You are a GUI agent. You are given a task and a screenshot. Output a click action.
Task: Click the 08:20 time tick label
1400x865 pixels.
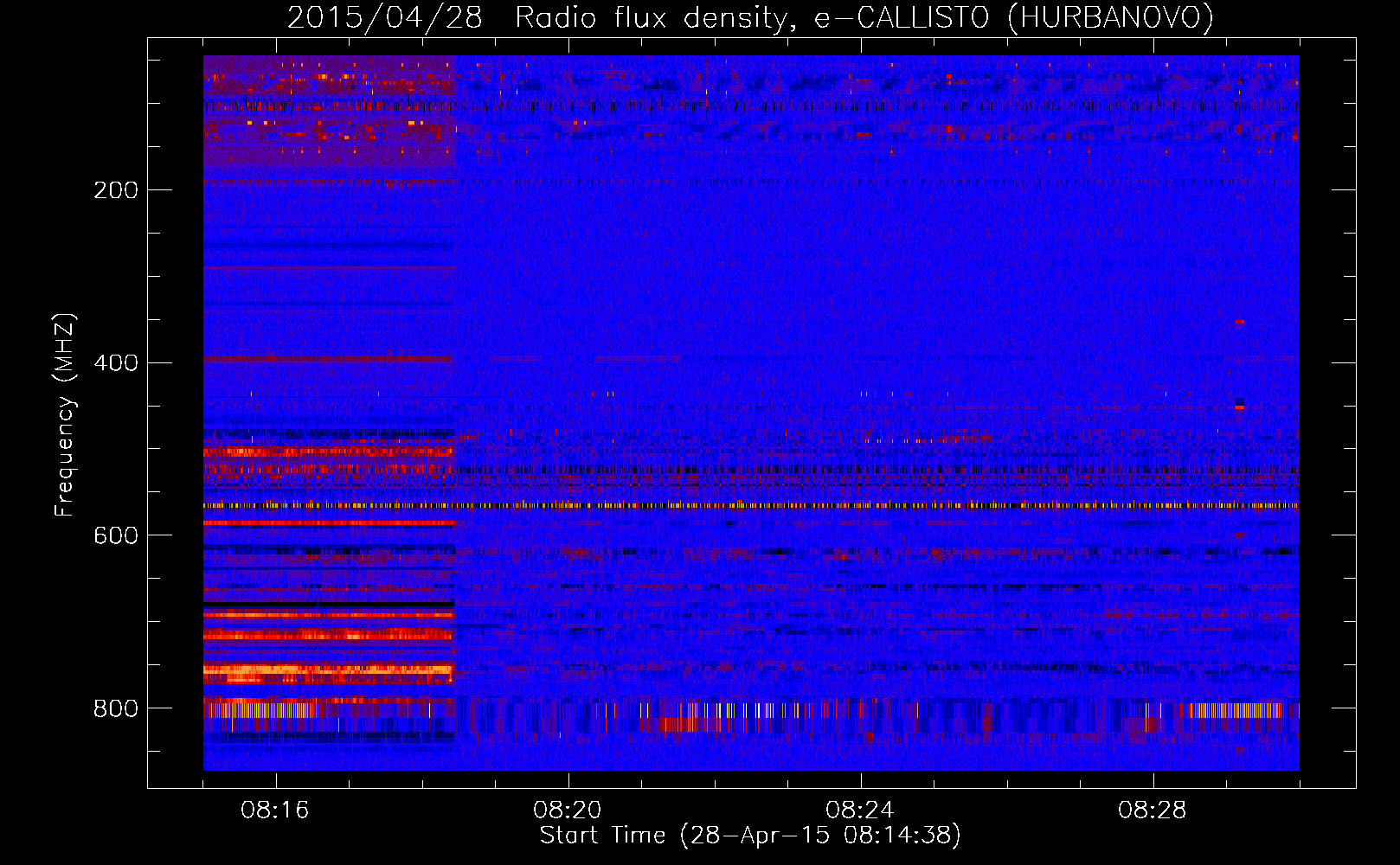click(x=568, y=811)
